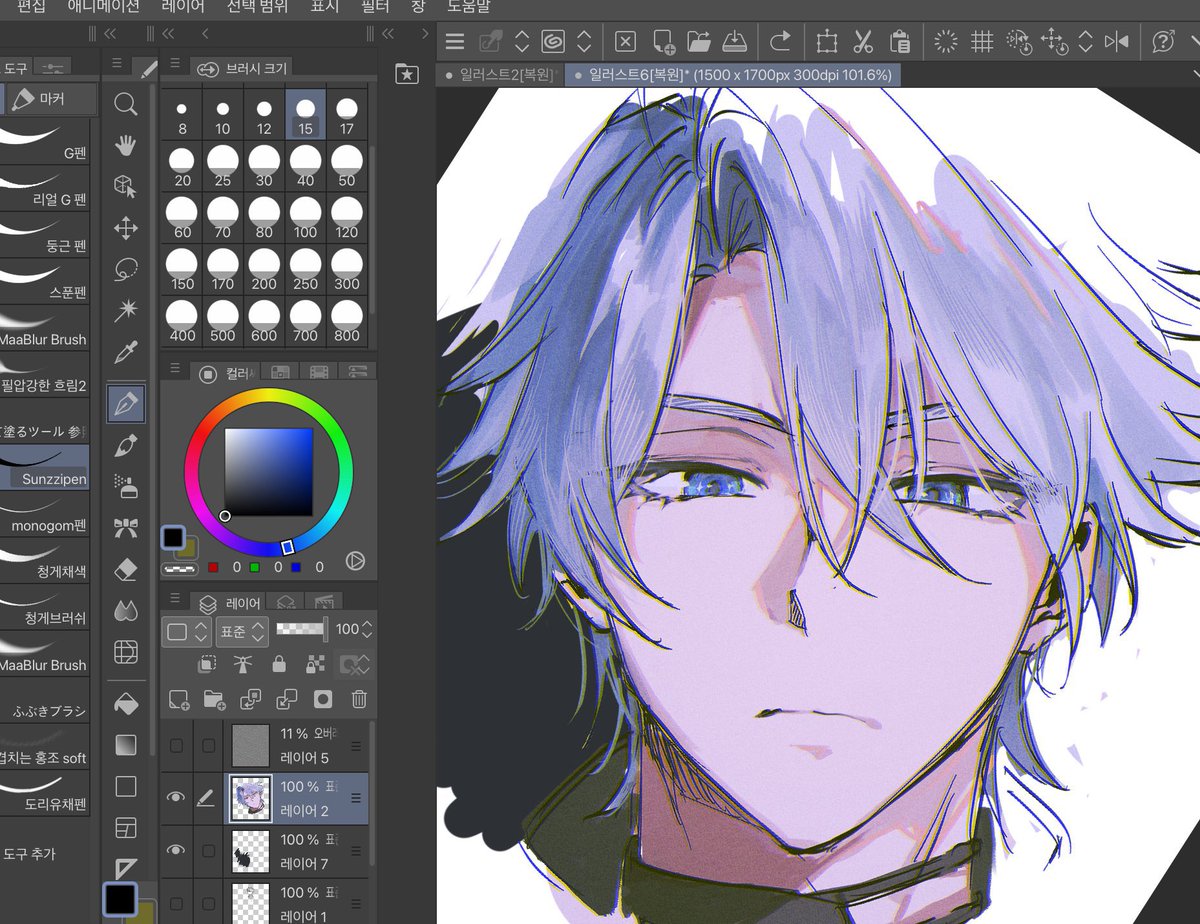Select the Figure rectangle tool
This screenshot has width=1200, height=924.
tap(126, 786)
